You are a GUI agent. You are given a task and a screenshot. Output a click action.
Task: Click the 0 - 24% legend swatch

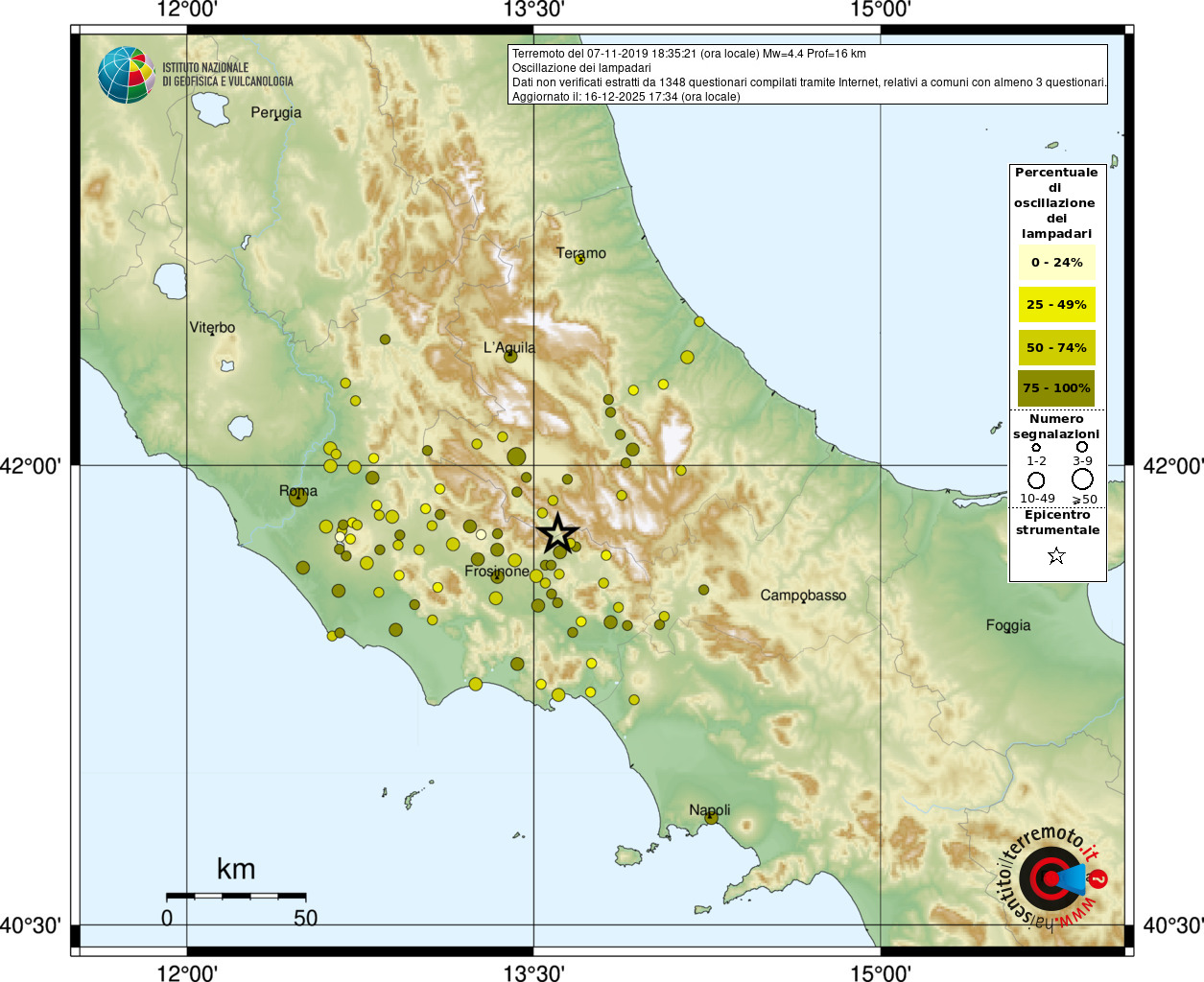[x=1056, y=263]
